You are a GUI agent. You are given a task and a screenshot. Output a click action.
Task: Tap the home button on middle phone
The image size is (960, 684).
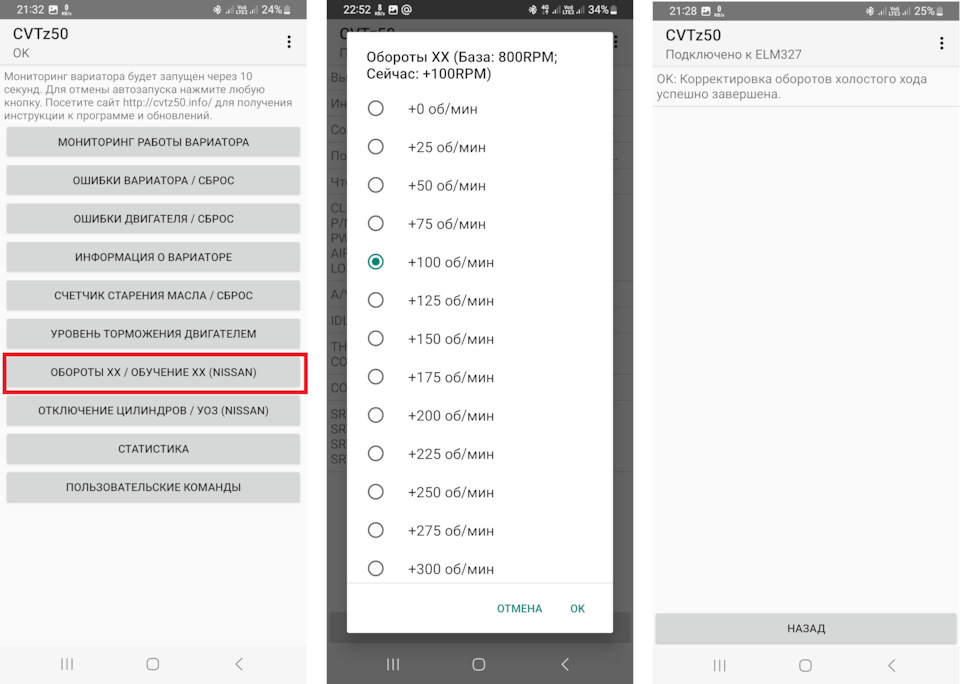coord(479,664)
